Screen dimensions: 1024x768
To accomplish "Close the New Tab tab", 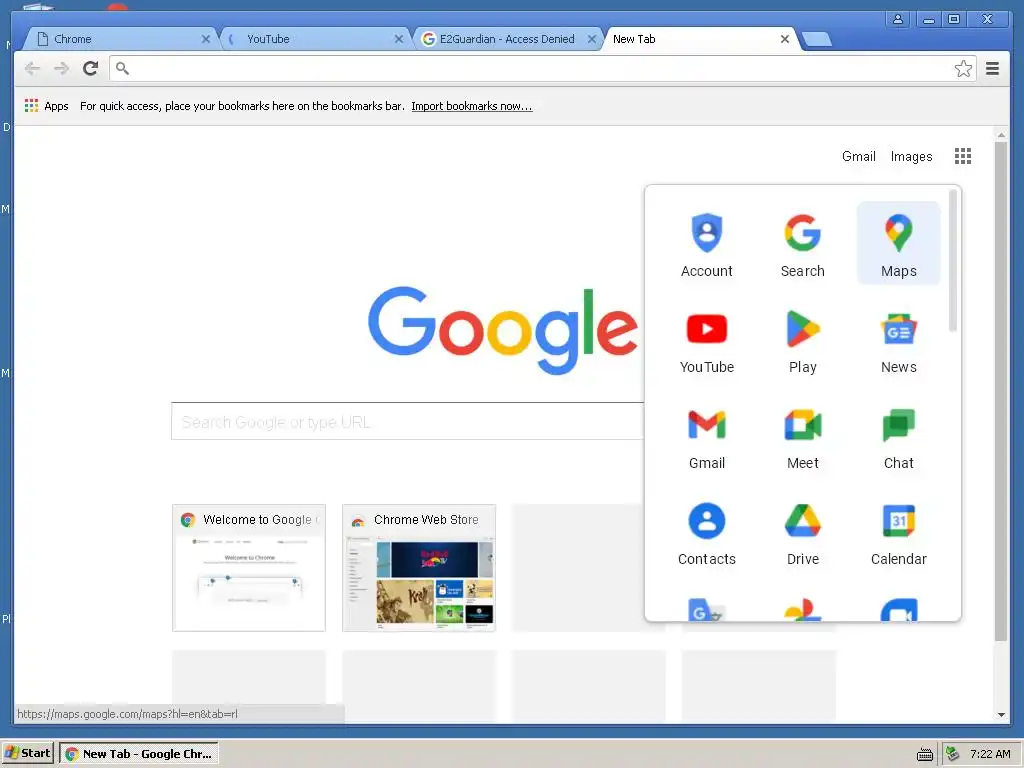I will (785, 39).
